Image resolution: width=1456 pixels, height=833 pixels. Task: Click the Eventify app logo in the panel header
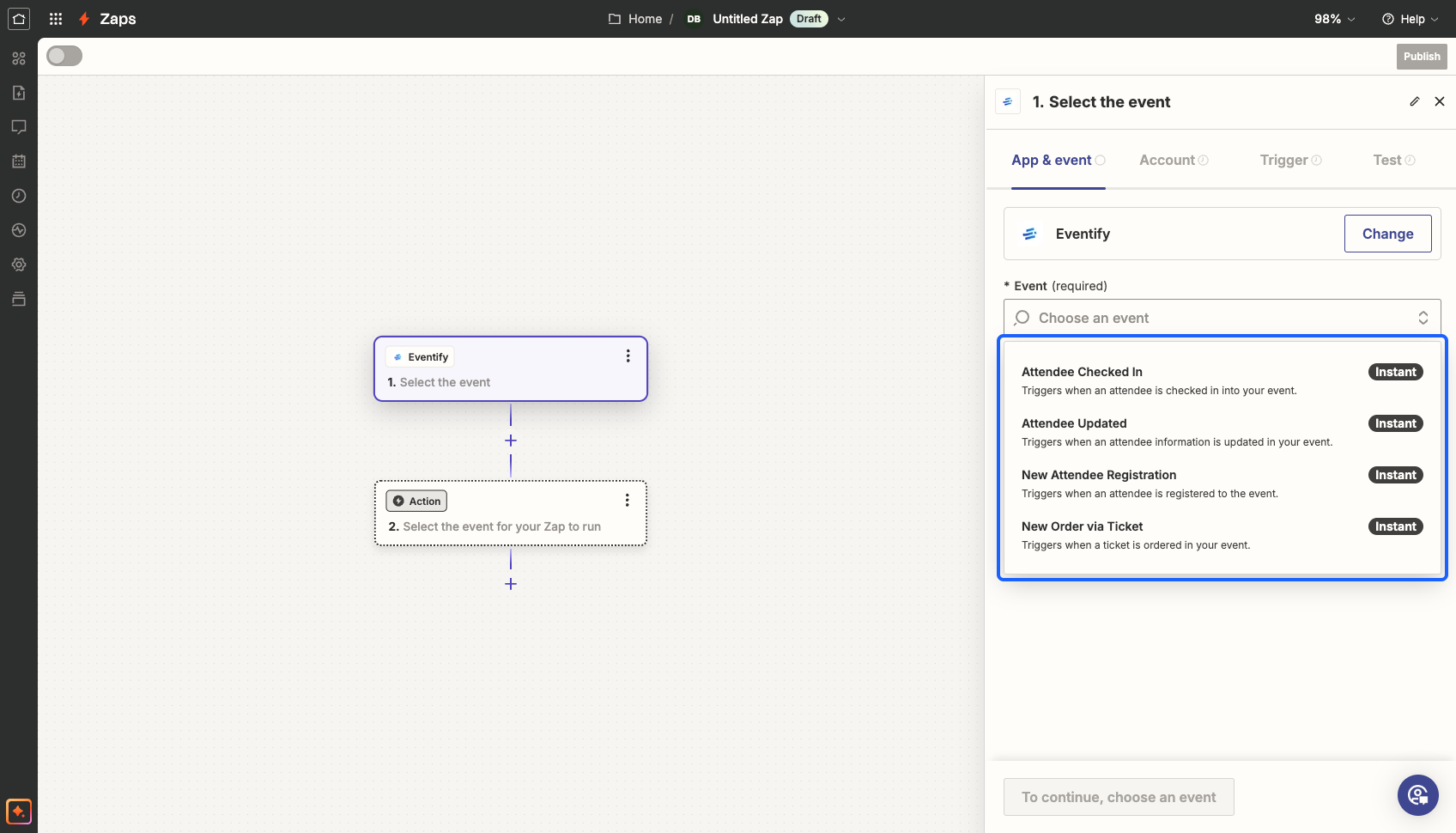1008,101
